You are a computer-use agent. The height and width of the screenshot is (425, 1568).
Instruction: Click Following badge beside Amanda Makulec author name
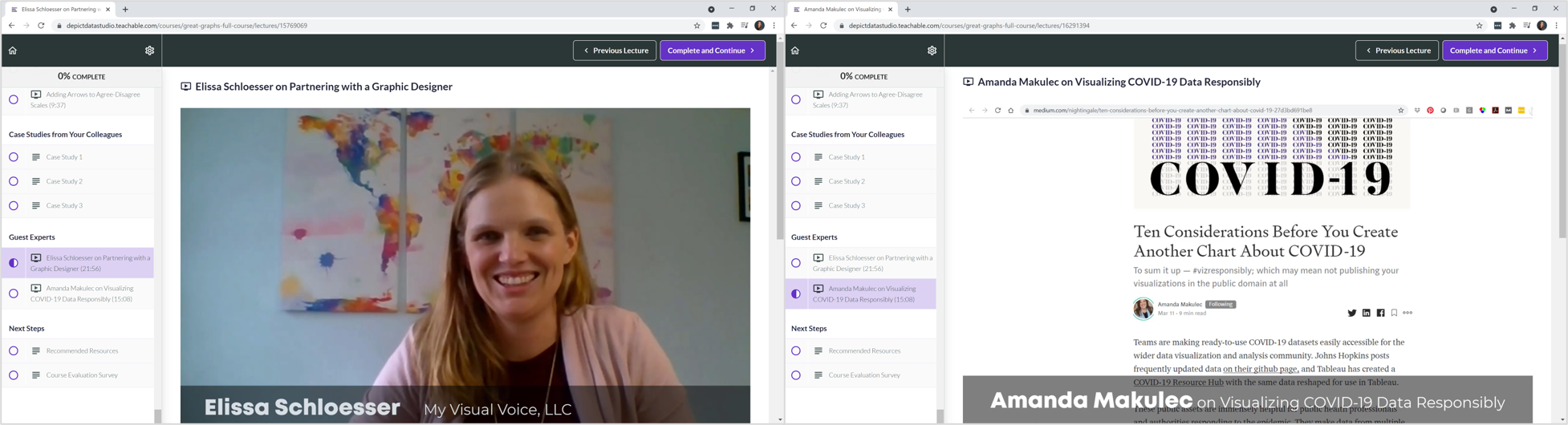click(1221, 304)
